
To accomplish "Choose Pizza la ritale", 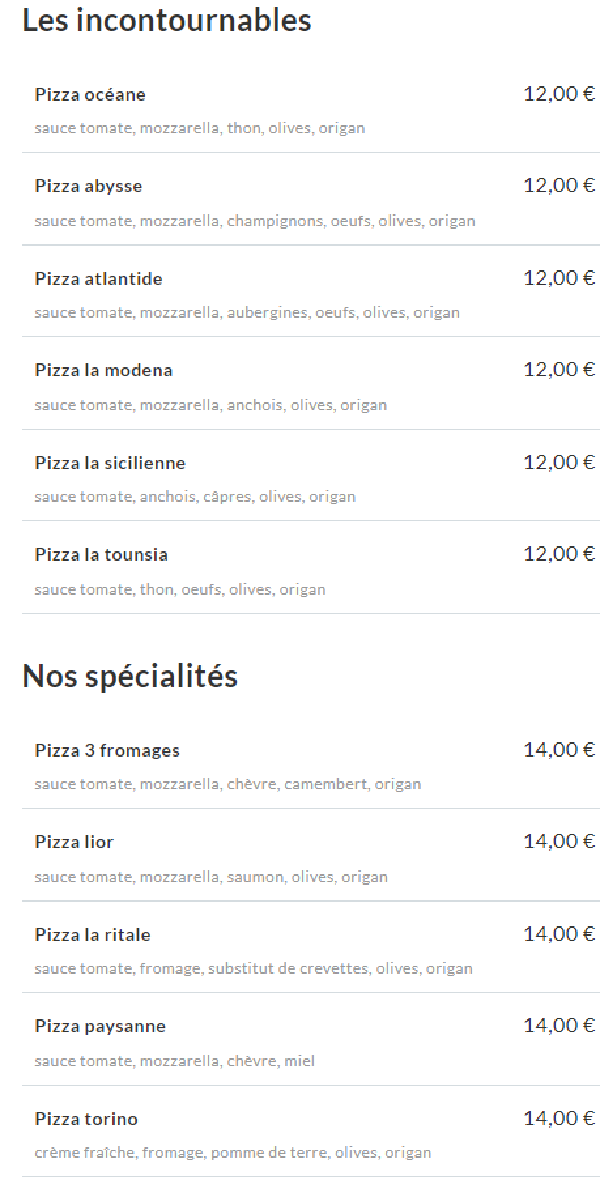I will 311,947.
